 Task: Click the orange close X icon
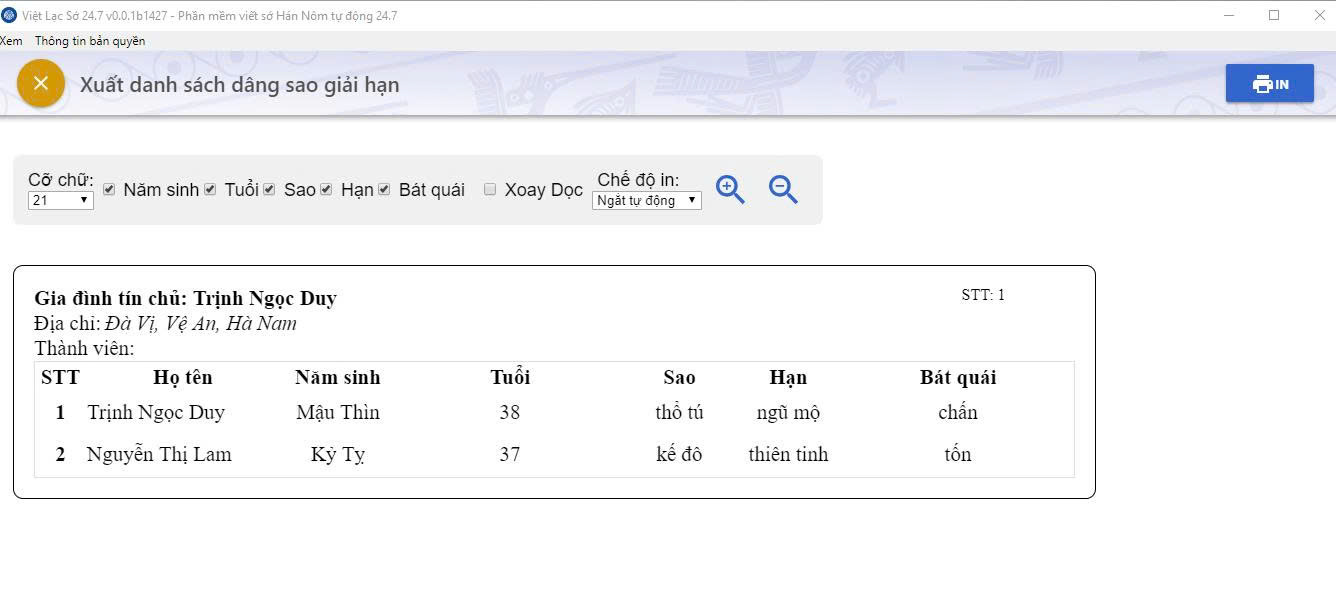coord(41,83)
